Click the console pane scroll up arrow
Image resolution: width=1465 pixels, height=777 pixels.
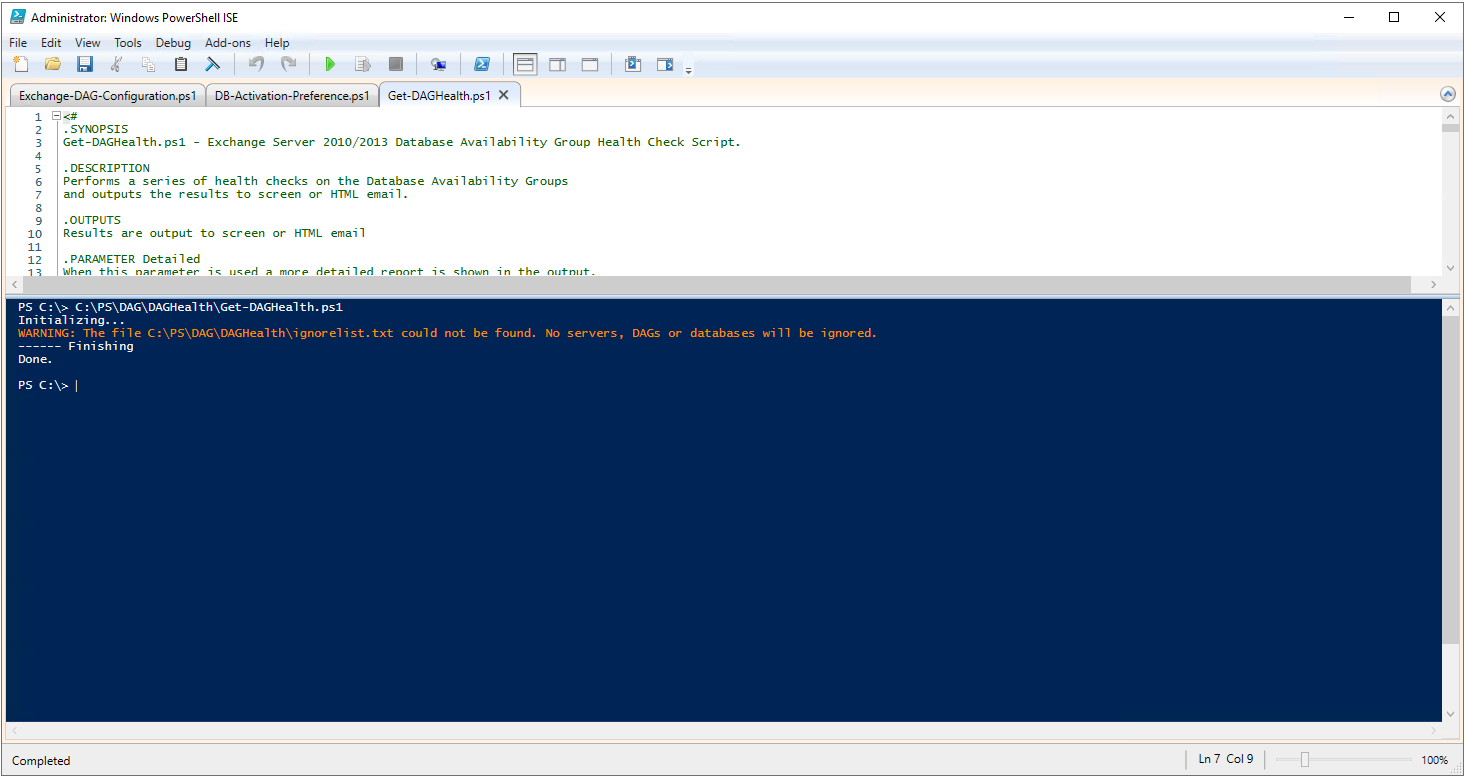pyautogui.click(x=1450, y=308)
